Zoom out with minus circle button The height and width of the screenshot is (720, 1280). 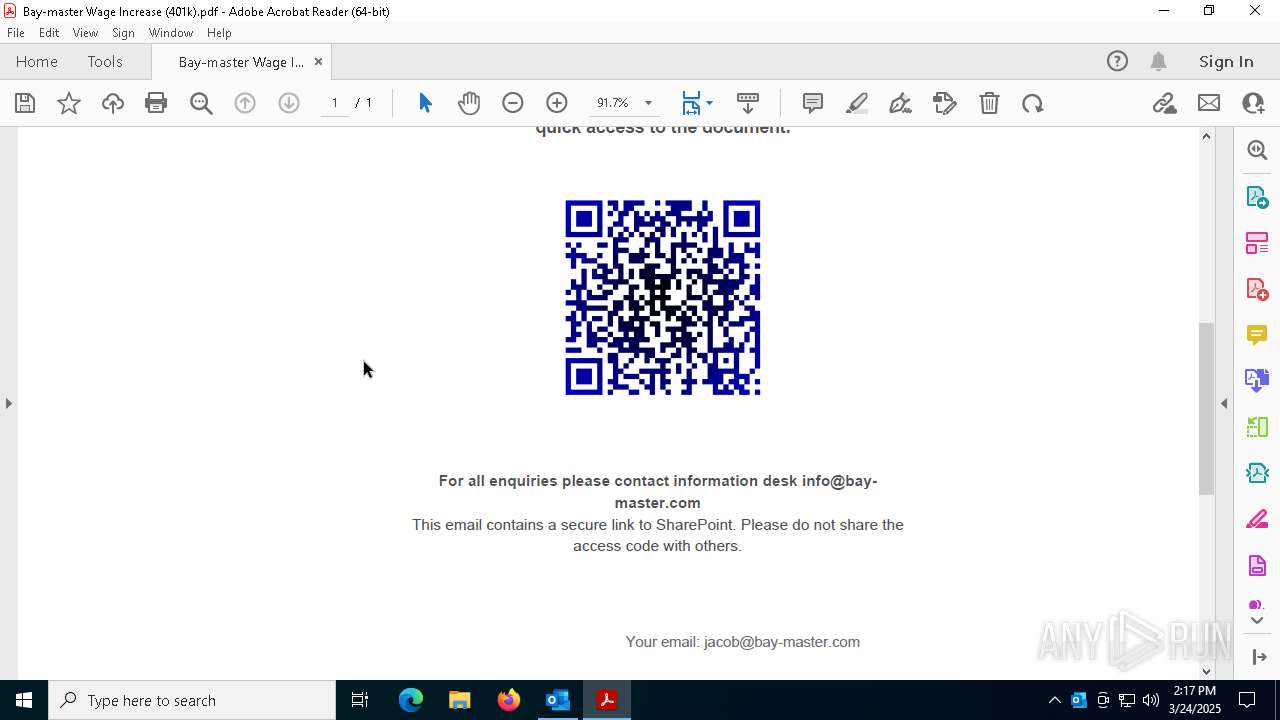click(x=513, y=103)
